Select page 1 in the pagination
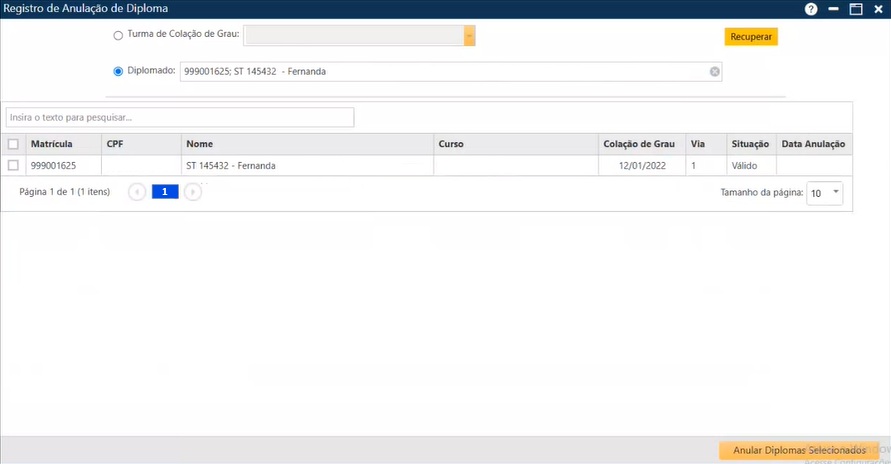This screenshot has width=891, height=464. click(165, 192)
